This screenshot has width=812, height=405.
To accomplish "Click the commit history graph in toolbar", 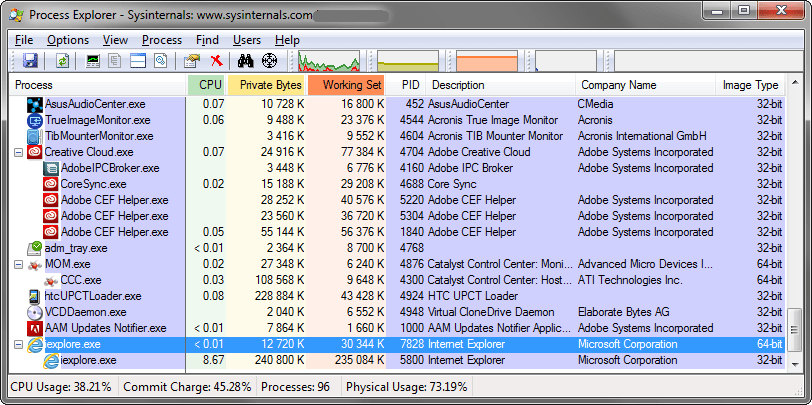I will [409, 61].
